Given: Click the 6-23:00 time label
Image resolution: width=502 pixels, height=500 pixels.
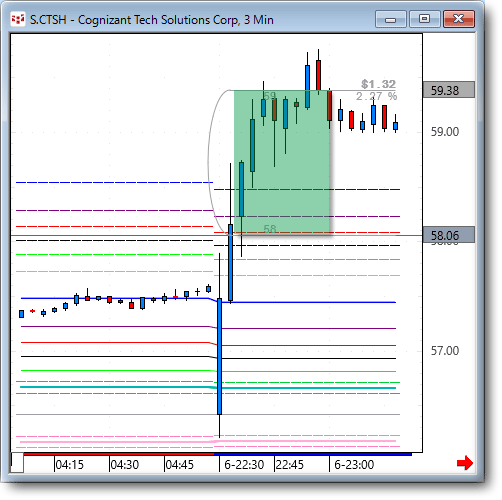Looking at the screenshot, I should 354,465.
